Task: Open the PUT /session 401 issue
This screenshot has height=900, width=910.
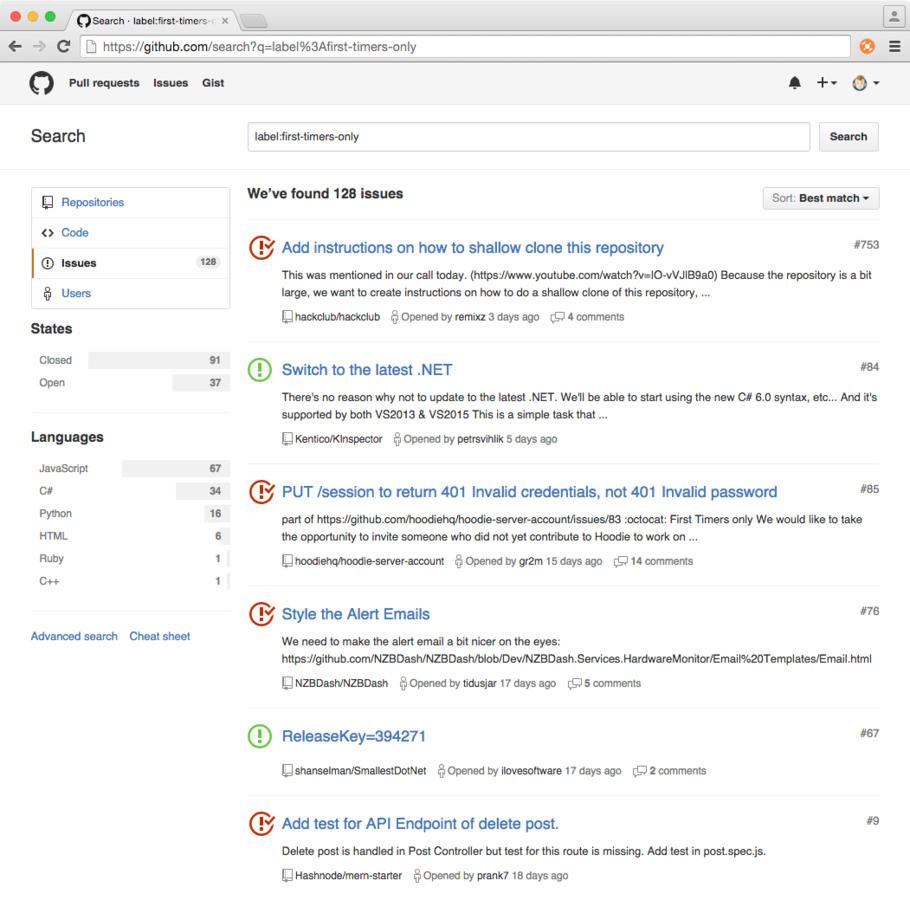Action: pos(529,492)
